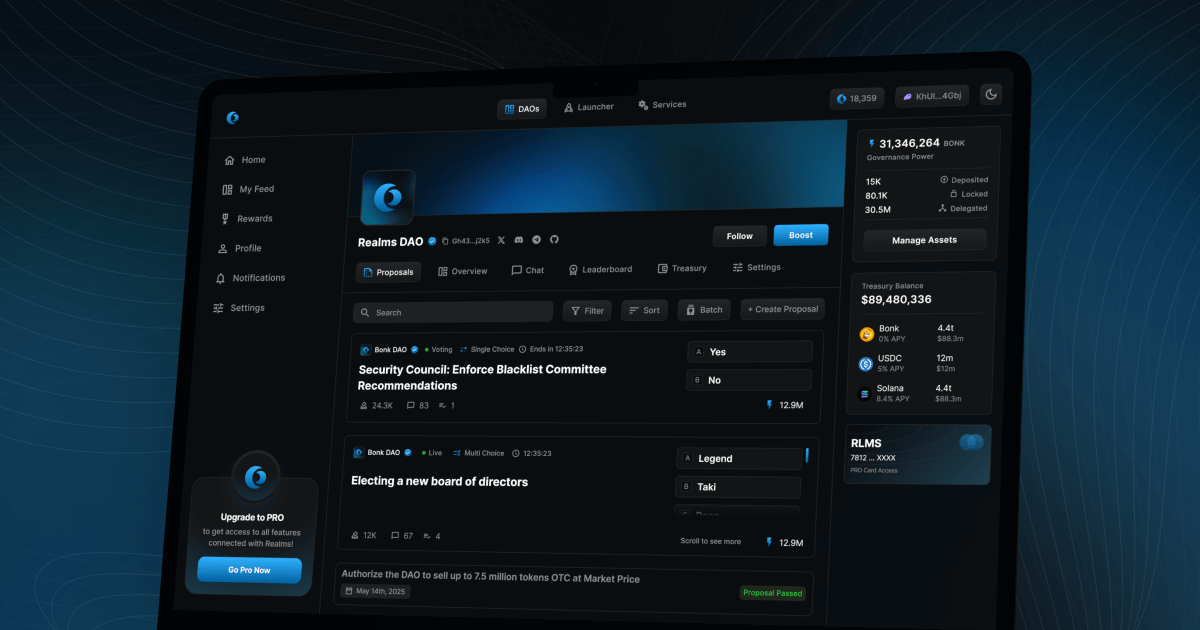1200x630 pixels.
Task: Click the 12.9M power on Security Council proposal
Action: click(784, 405)
